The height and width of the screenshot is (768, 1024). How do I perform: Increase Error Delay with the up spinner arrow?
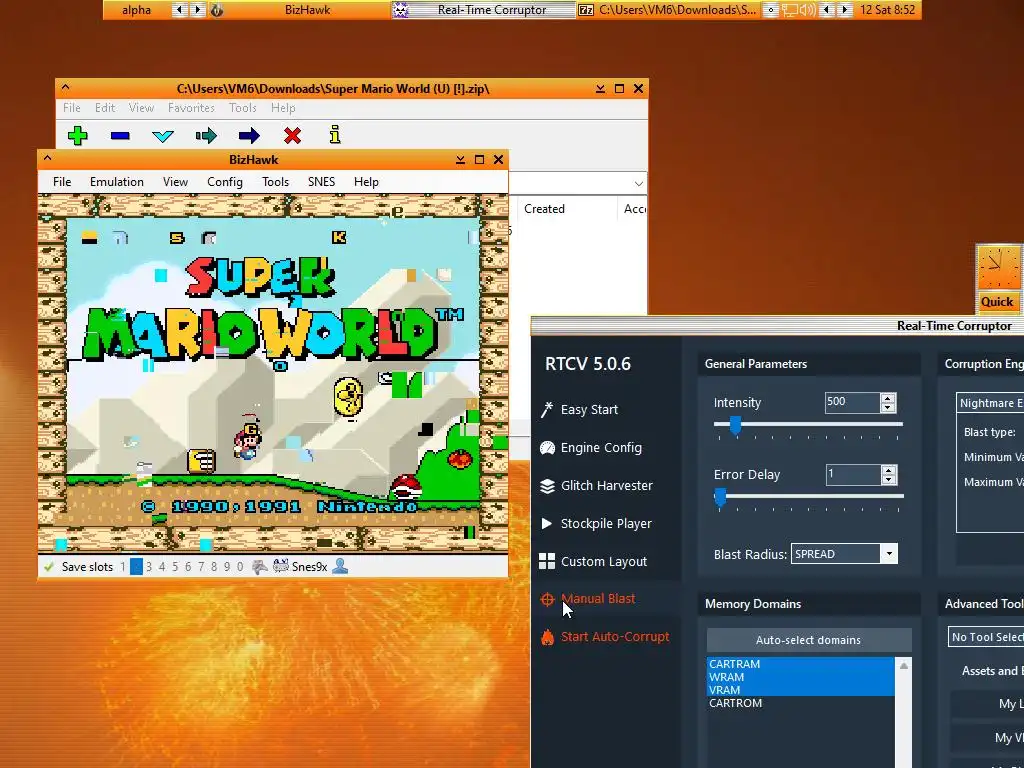tap(888, 470)
